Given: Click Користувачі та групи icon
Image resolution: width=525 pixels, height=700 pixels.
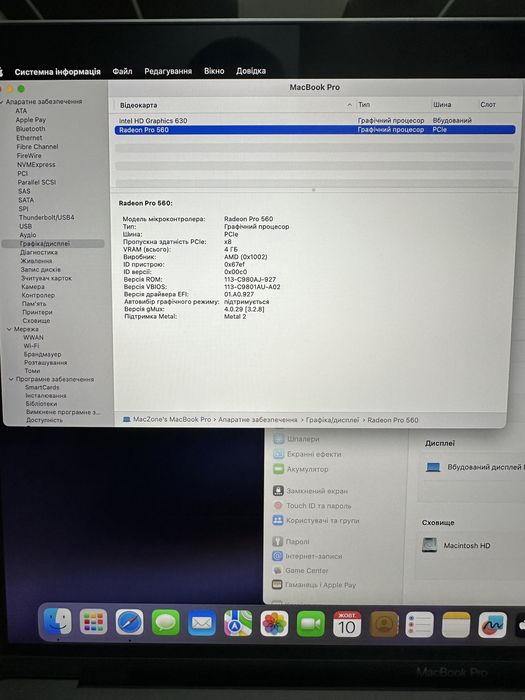Looking at the screenshot, I should [x=278, y=520].
